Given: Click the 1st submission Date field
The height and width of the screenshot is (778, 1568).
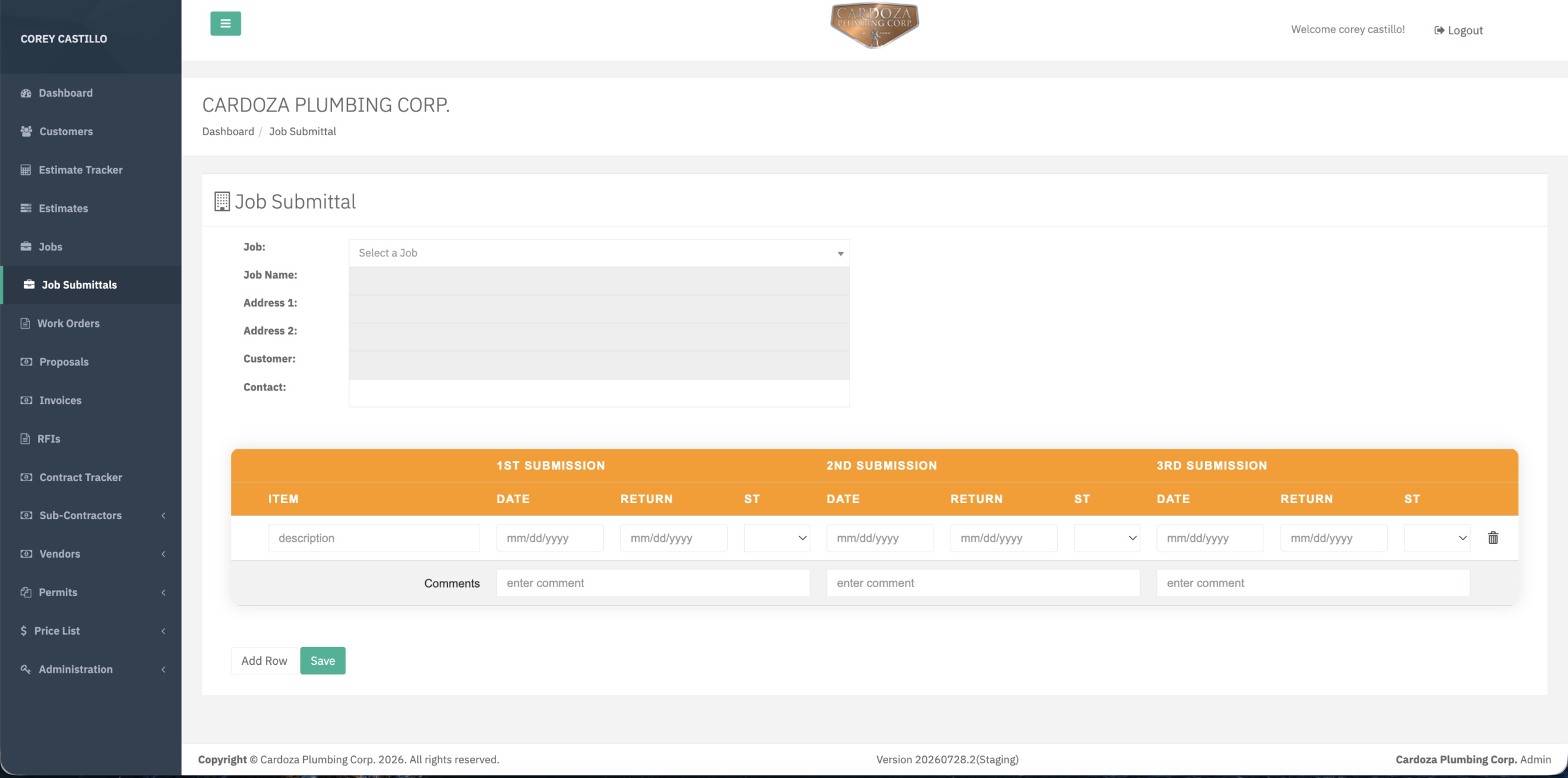Looking at the screenshot, I should point(550,538).
